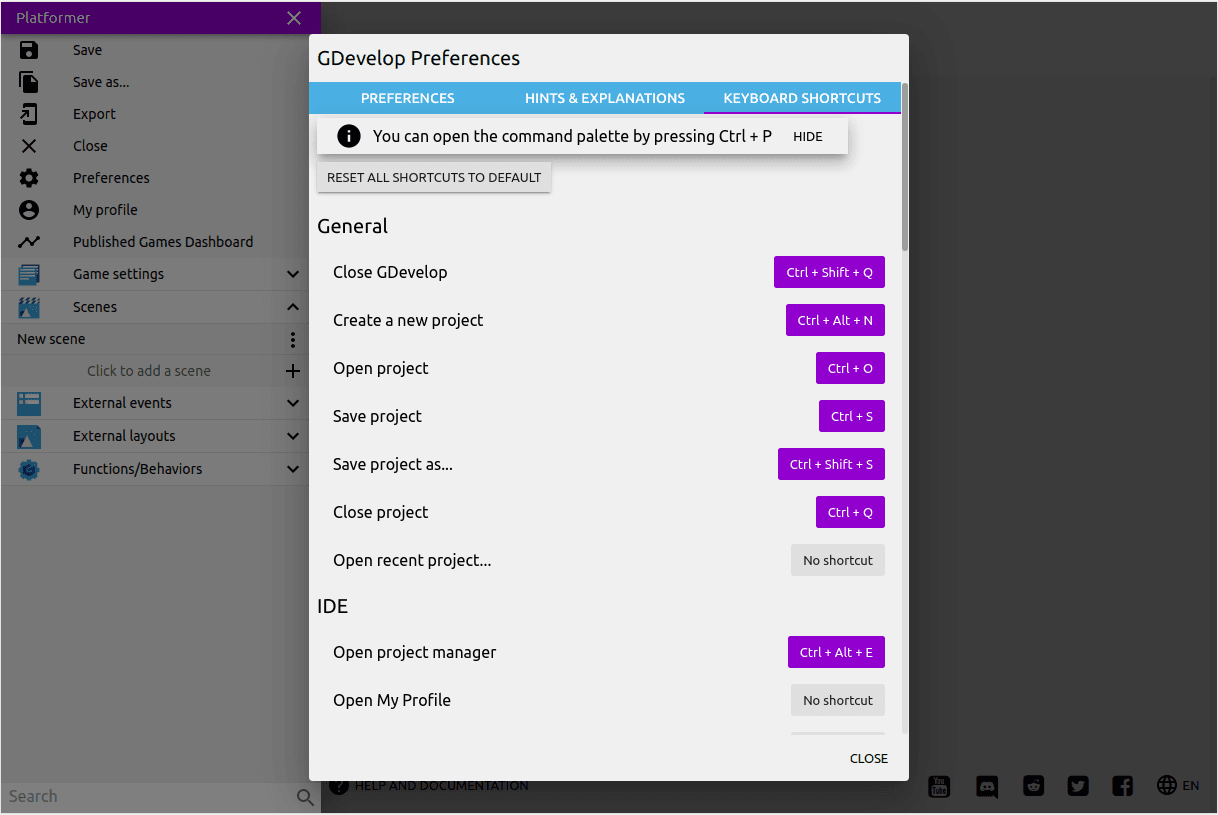Click the Ctrl + S shortcut for Save project
This screenshot has height=815, width=1218.
[x=851, y=416]
